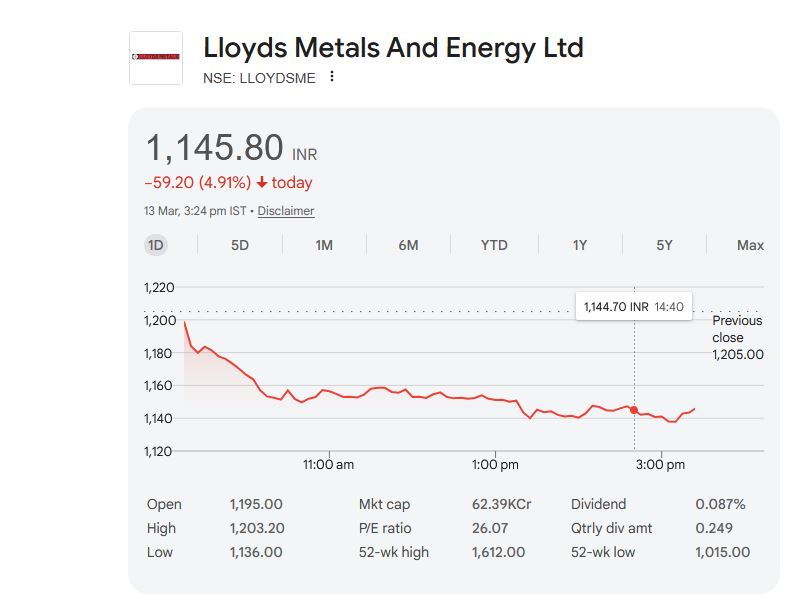Viewport: 799px width, 616px height.
Task: Show the 6M price chart
Action: (408, 245)
